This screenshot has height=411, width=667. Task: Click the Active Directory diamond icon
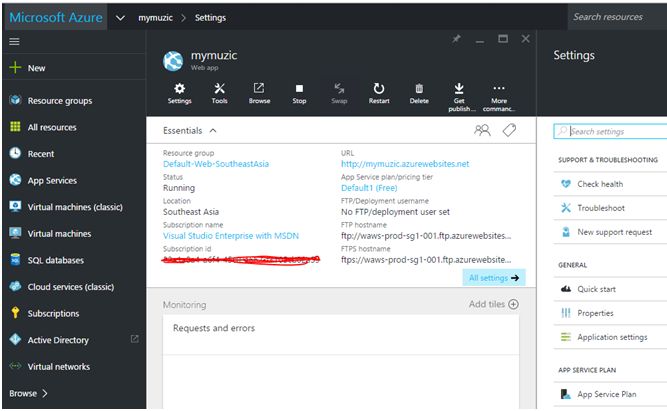(x=15, y=340)
